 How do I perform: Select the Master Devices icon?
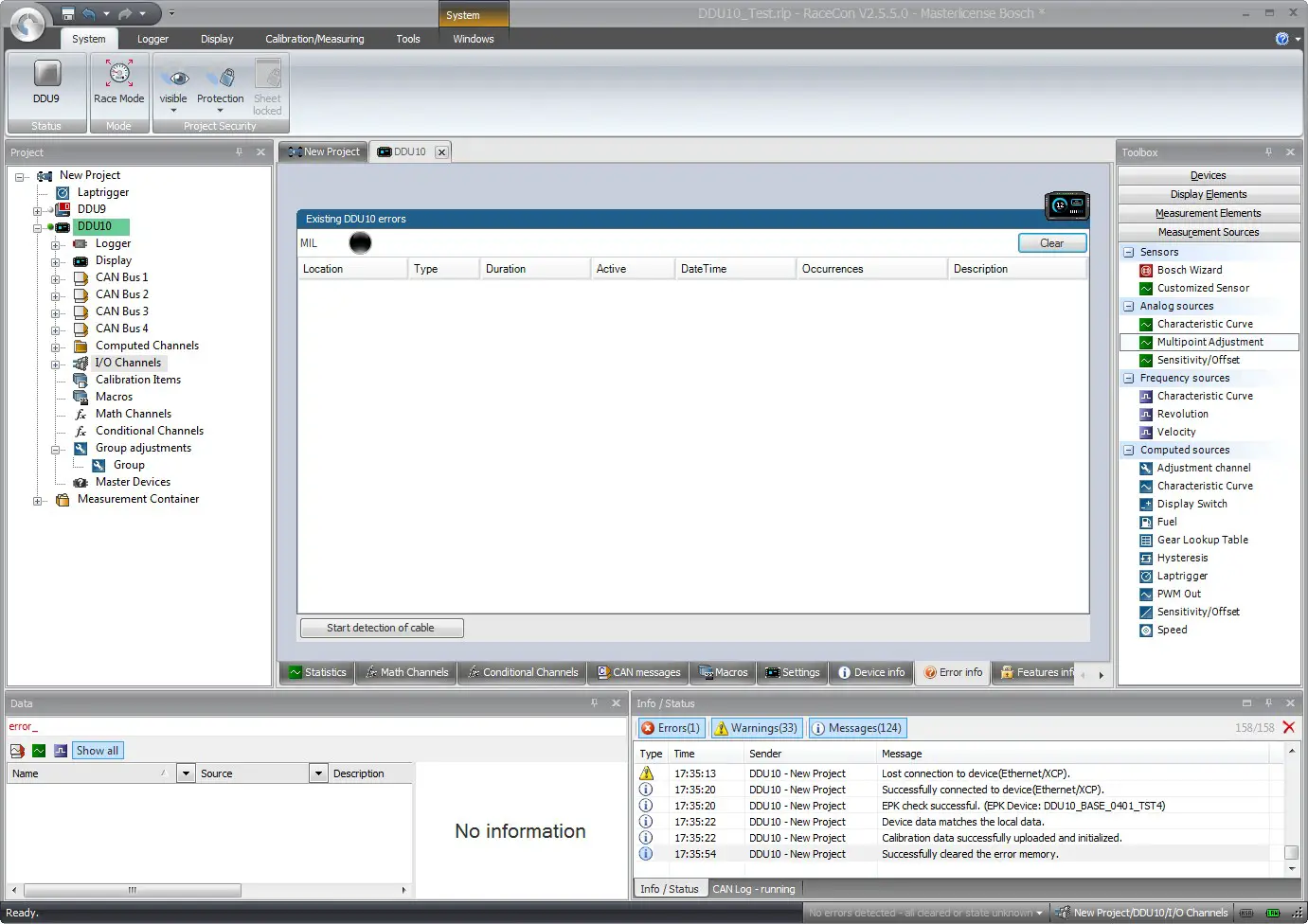tap(81, 483)
